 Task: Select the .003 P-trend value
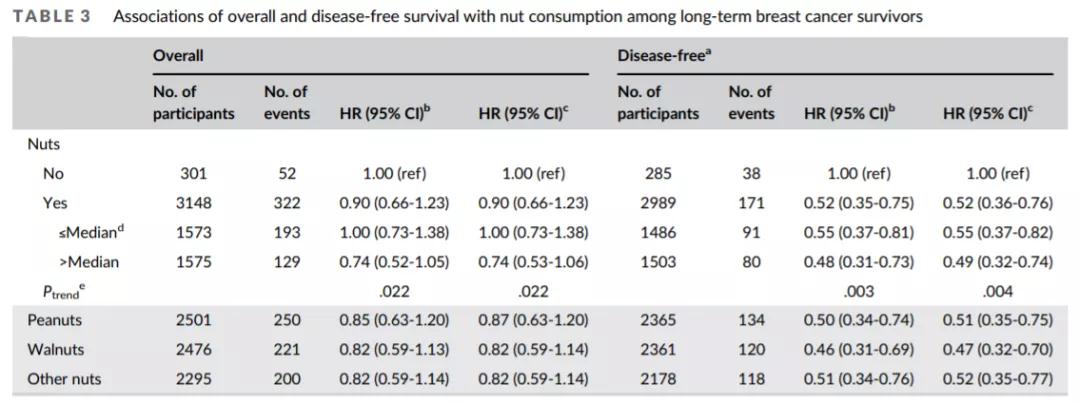[859, 292]
